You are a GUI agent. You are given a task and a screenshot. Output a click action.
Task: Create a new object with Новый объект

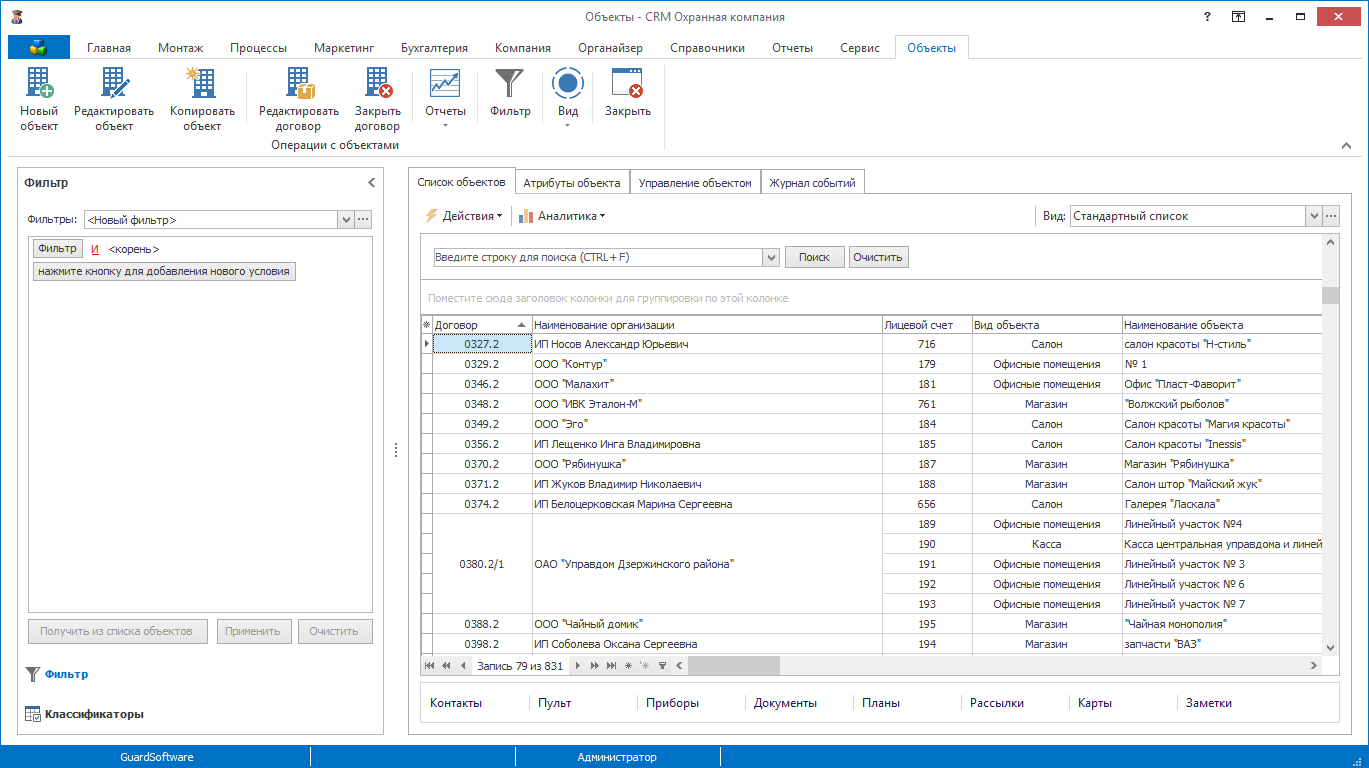39,100
